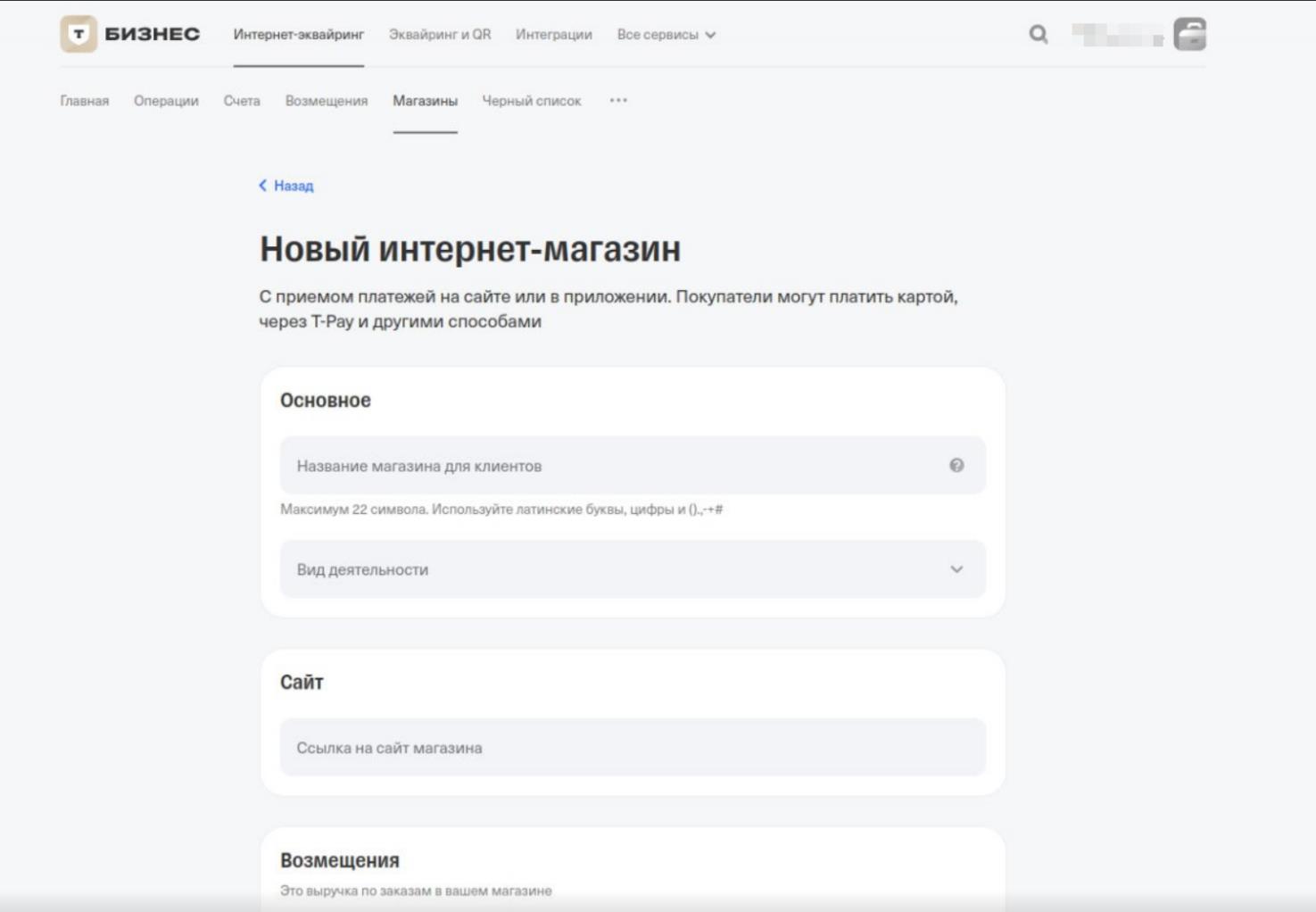Open the Вид деятельности dropdown
Viewport: 1316px width, 912px height.
tap(633, 569)
